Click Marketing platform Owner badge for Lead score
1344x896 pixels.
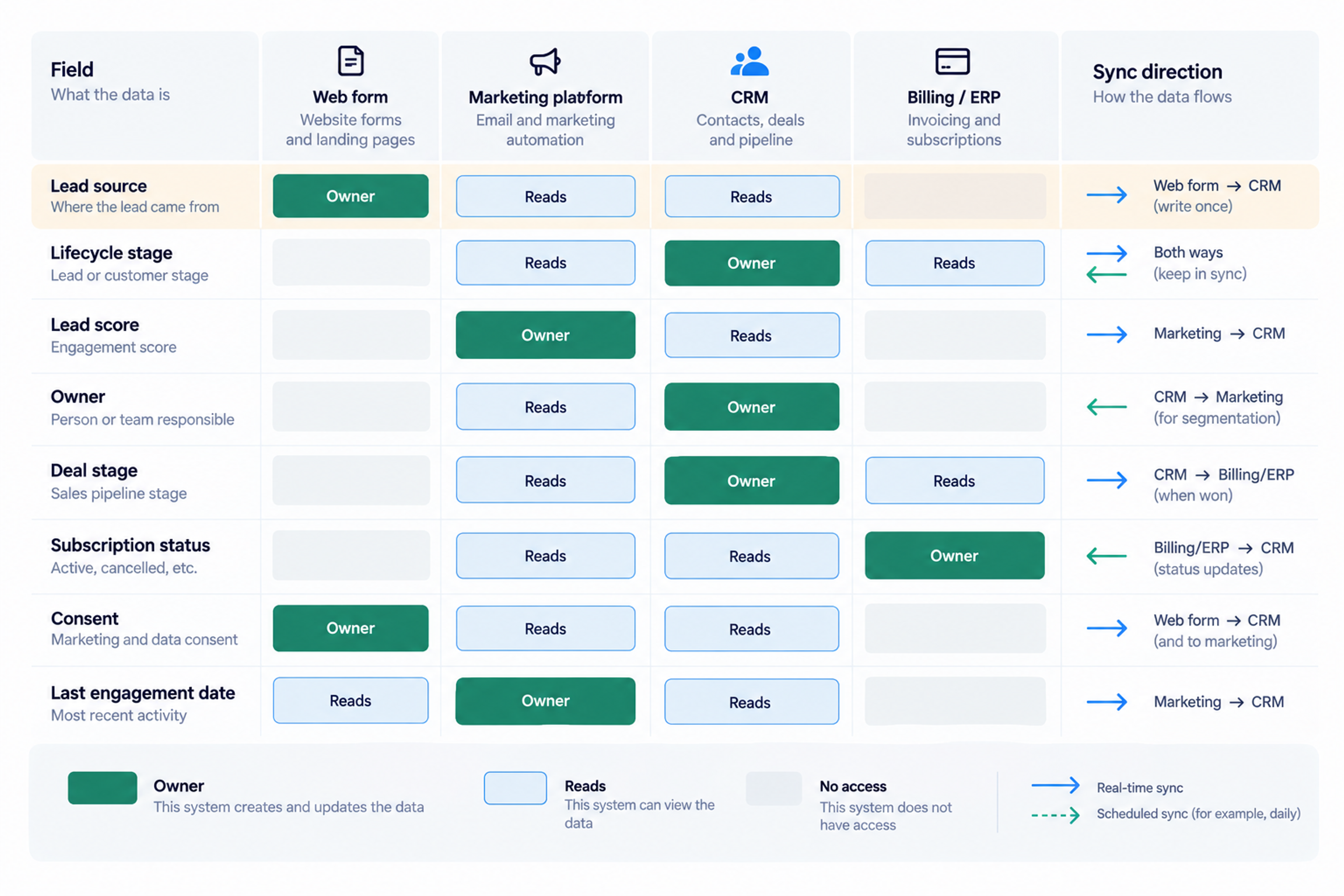point(545,335)
